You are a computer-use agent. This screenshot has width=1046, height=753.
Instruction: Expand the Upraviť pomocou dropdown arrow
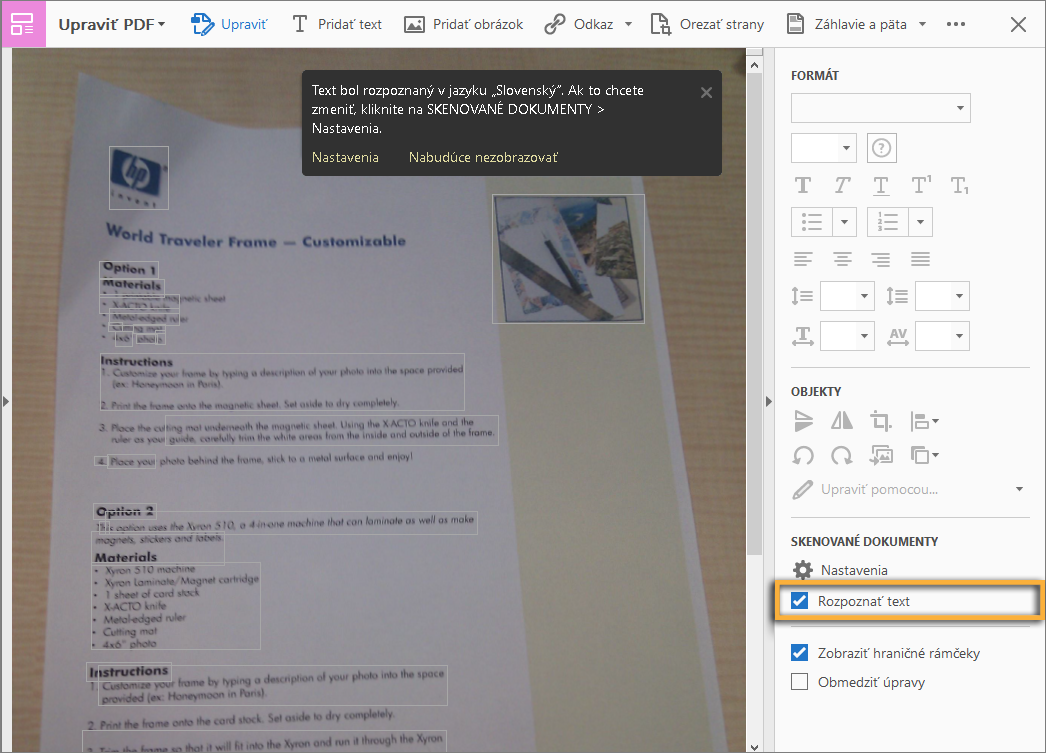tap(1019, 490)
